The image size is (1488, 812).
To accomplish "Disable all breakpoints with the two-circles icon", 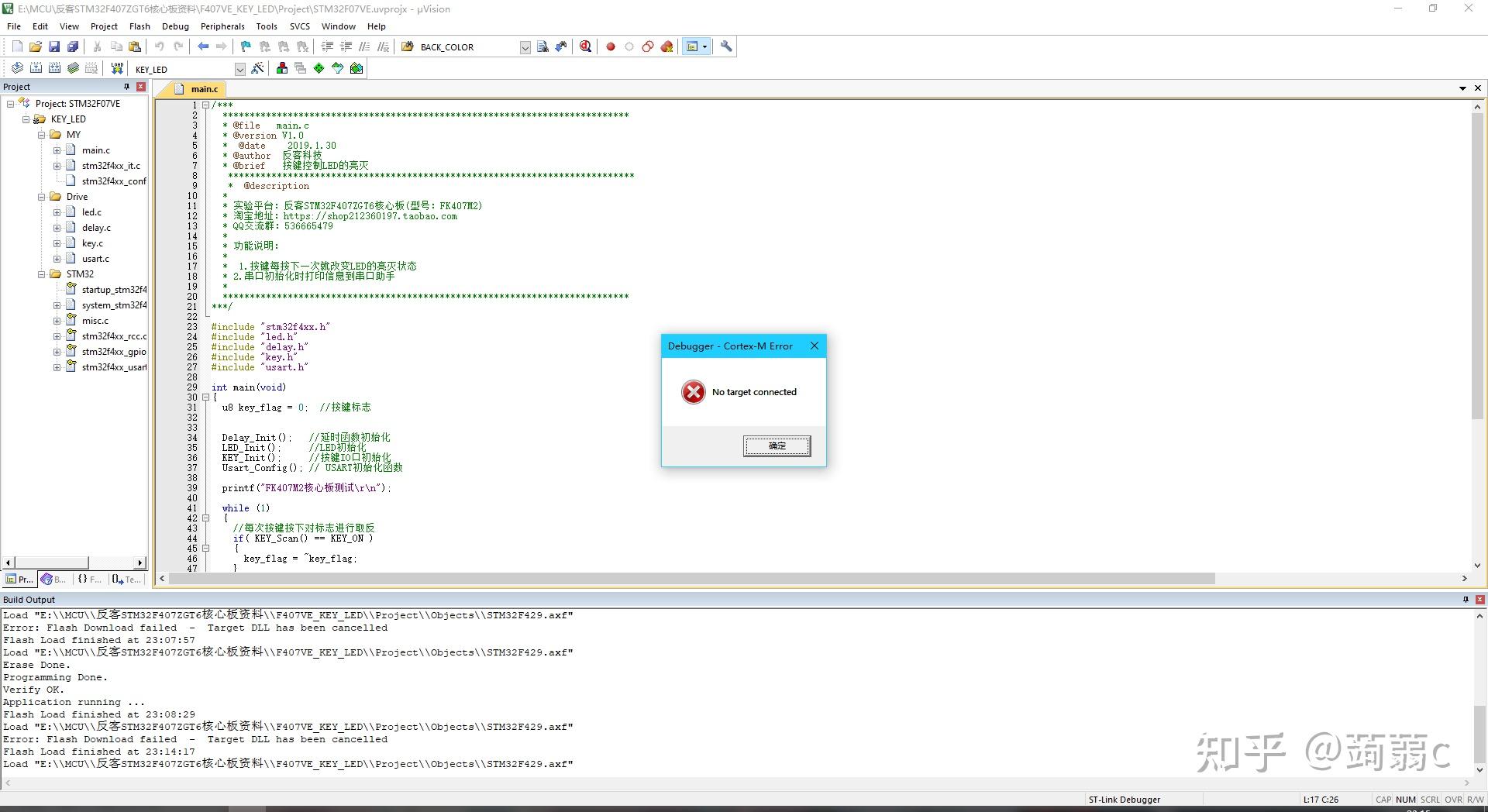I will point(648,46).
